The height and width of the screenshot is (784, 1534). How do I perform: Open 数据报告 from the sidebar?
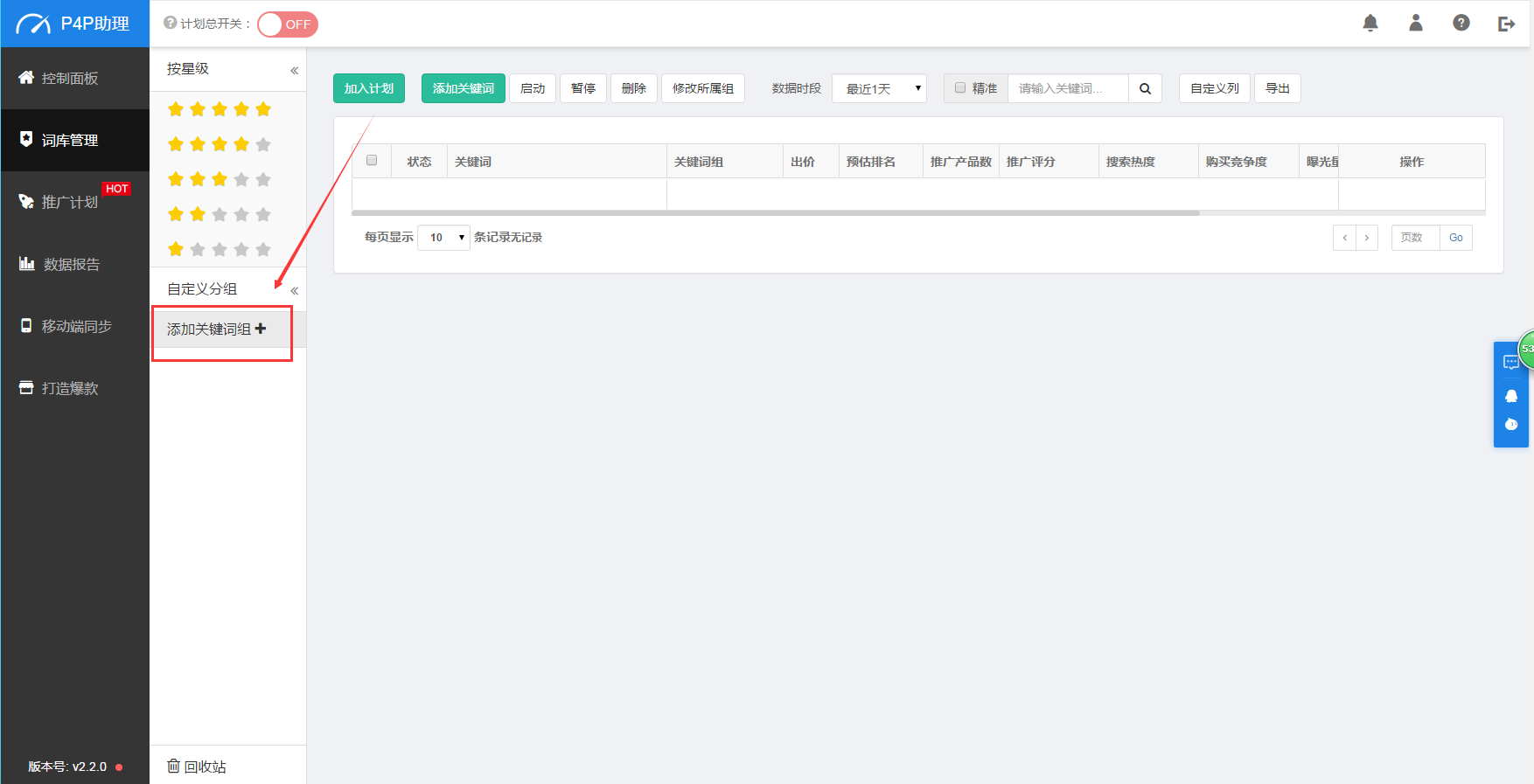pyautogui.click(x=72, y=264)
